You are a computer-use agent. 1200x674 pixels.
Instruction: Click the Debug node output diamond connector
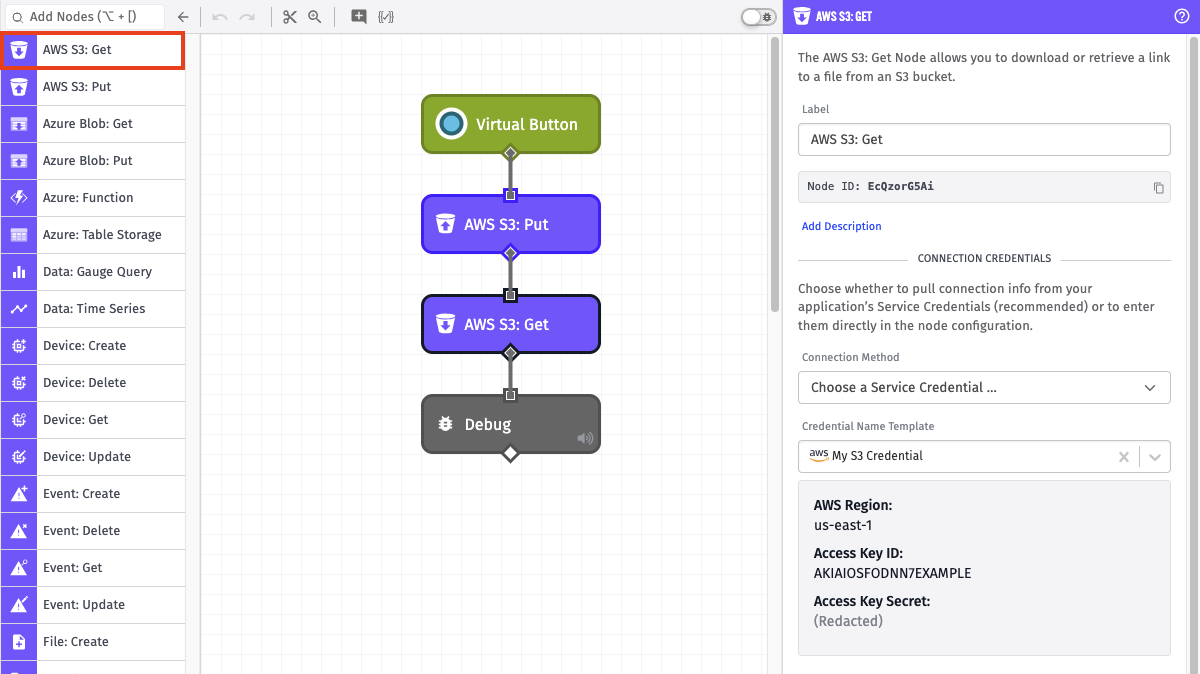coord(510,454)
